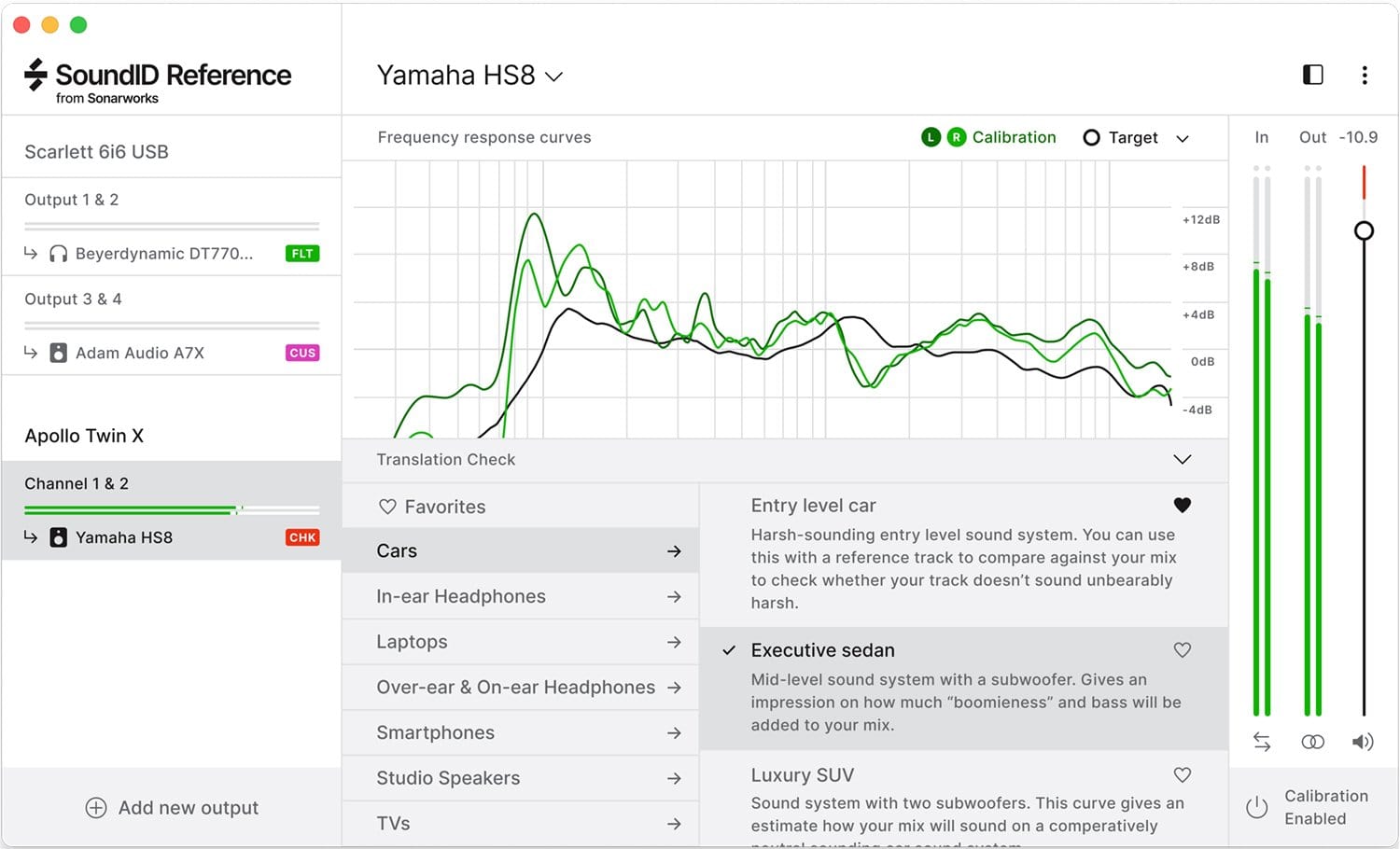Screen dimensions: 1400x849
Task: Expand the Target options chevron
Action: click(x=1183, y=138)
